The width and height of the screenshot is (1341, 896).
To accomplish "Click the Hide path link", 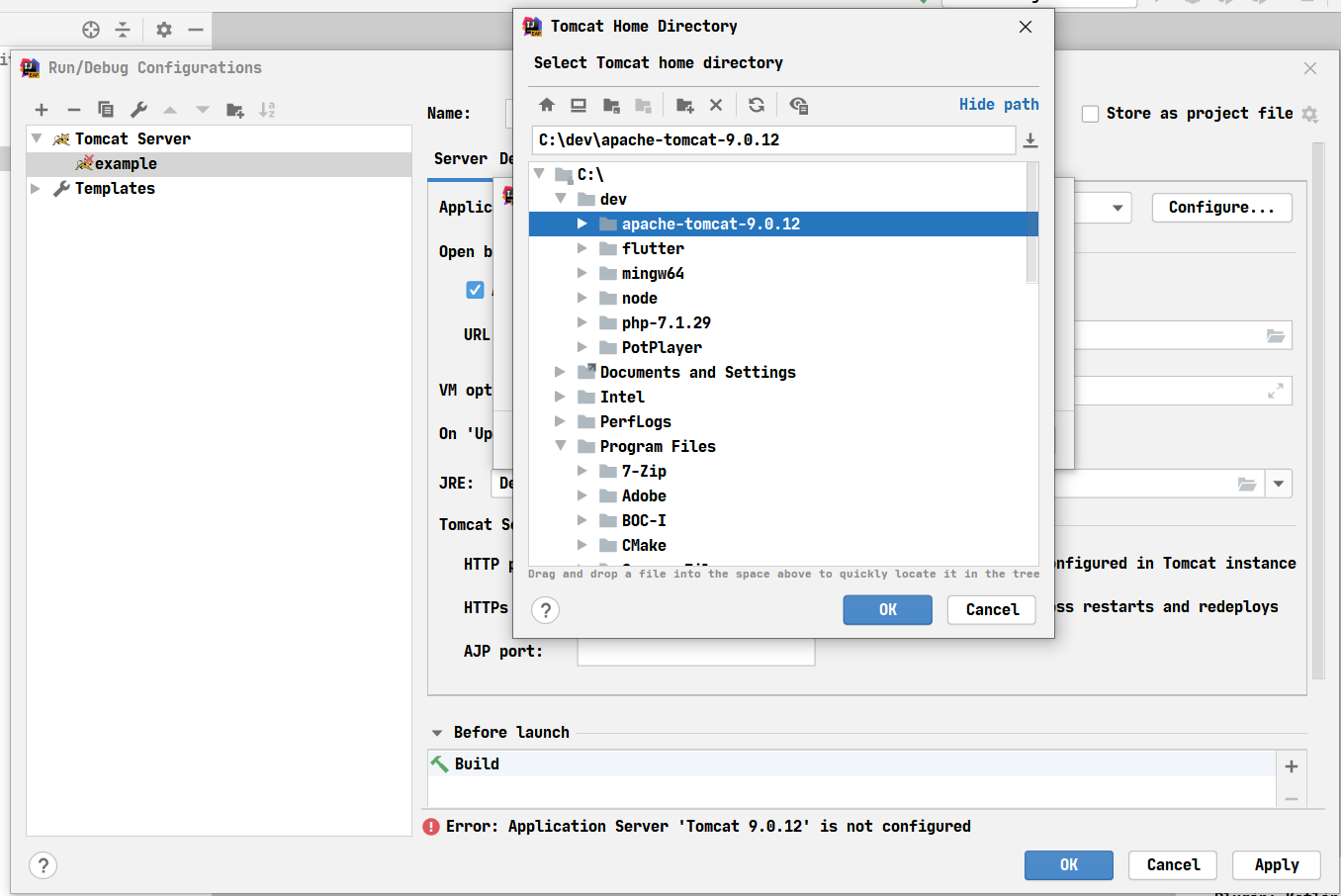I will pyautogui.click(x=999, y=104).
